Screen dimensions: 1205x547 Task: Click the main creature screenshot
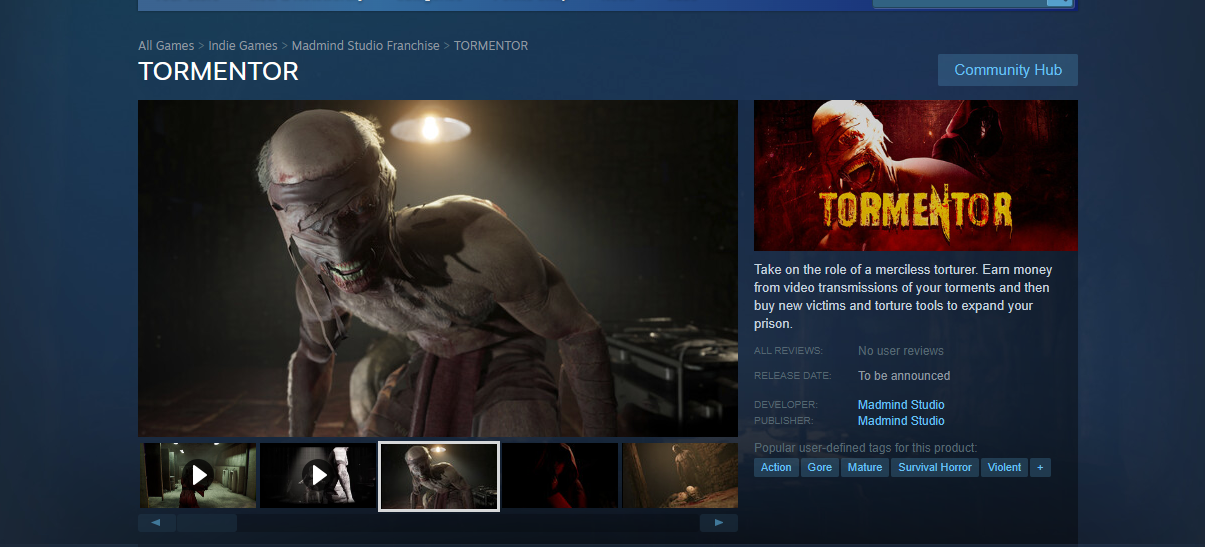pos(438,268)
